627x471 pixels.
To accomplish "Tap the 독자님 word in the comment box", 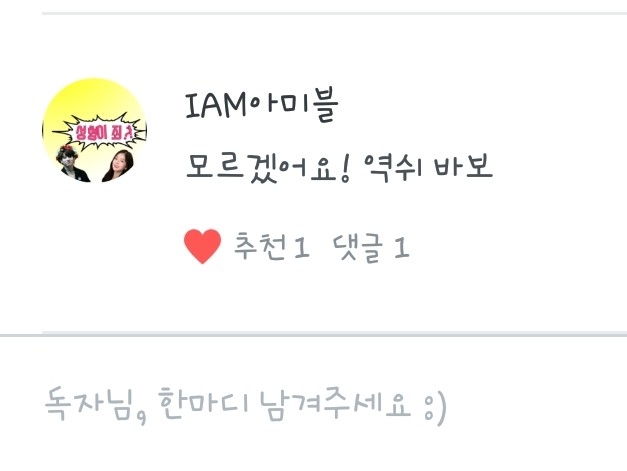I will click(x=90, y=403).
